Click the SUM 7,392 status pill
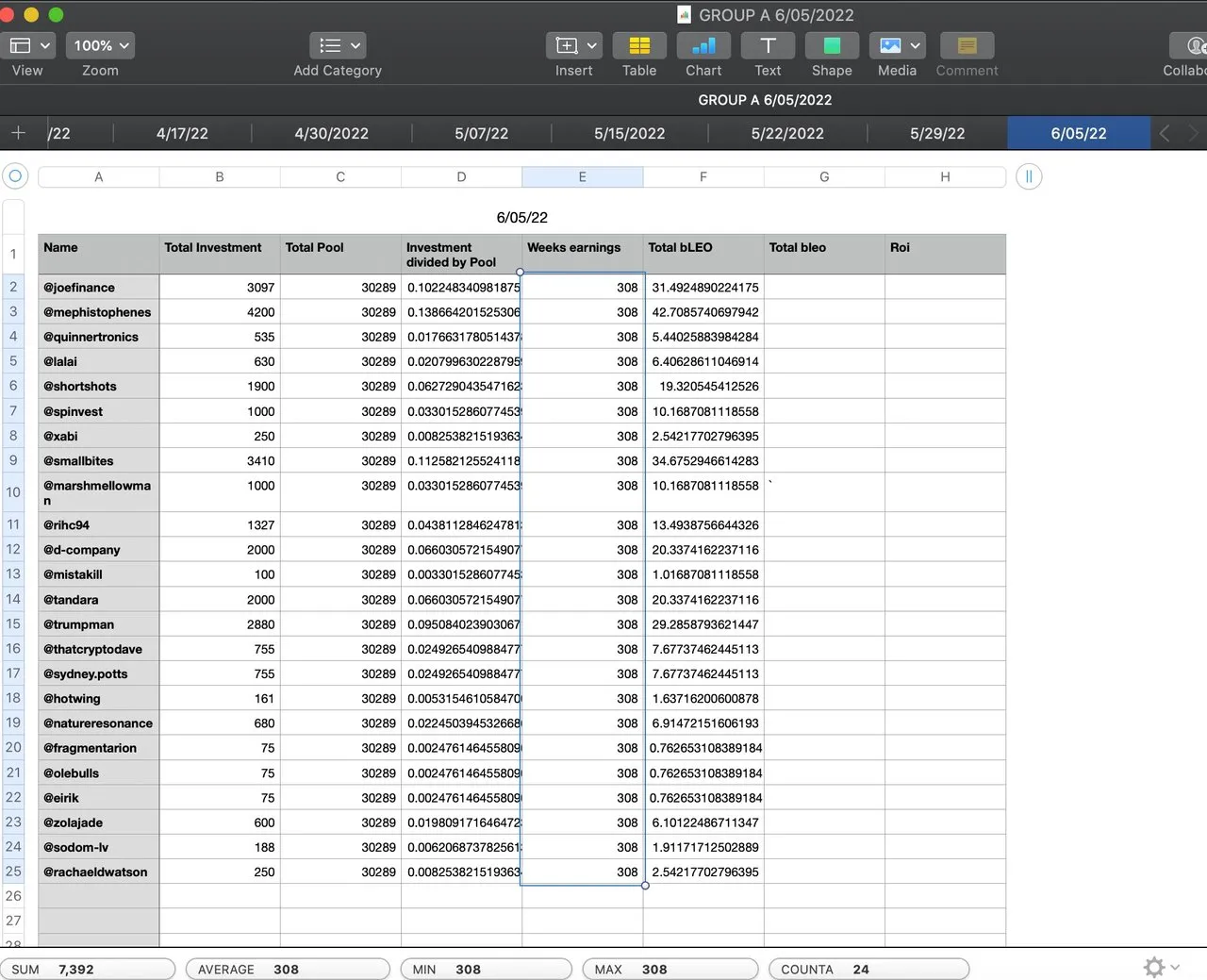This screenshot has width=1207, height=980. 89,969
